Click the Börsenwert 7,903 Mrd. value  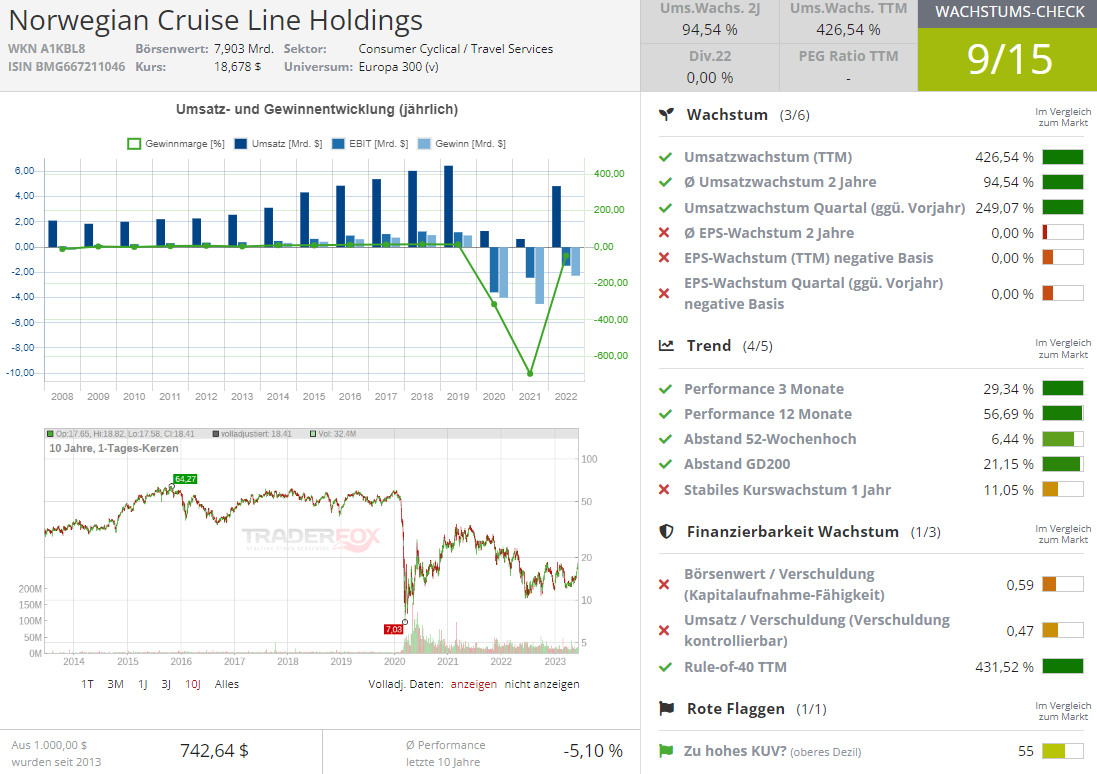pos(243,49)
